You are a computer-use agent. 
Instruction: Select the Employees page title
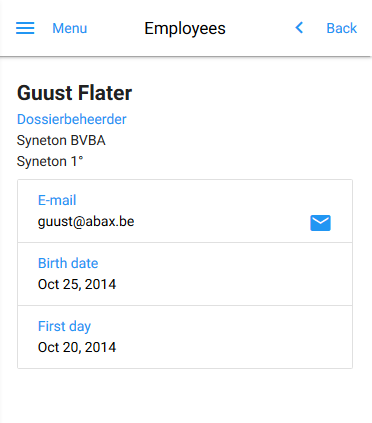click(x=185, y=28)
